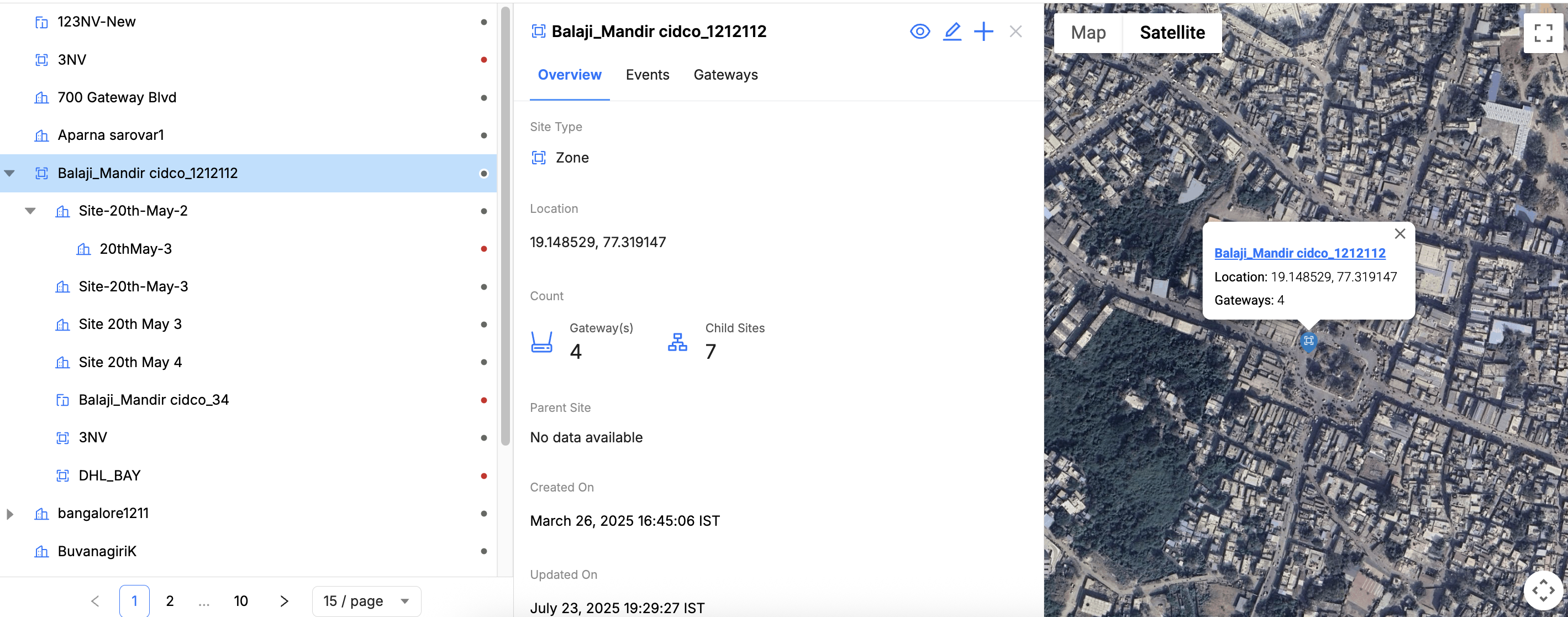
Task: Close the site details panel
Action: [1015, 32]
